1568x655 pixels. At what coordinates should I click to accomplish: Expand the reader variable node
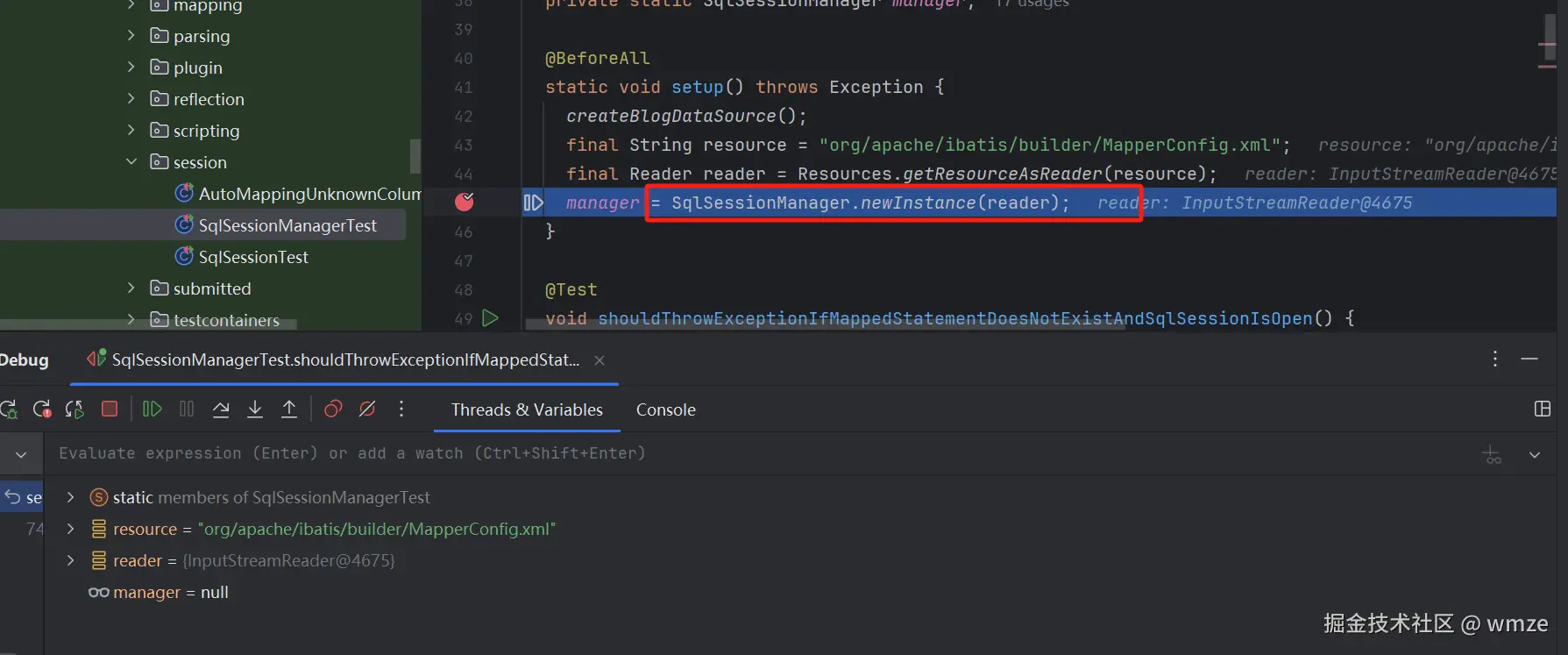pos(70,560)
